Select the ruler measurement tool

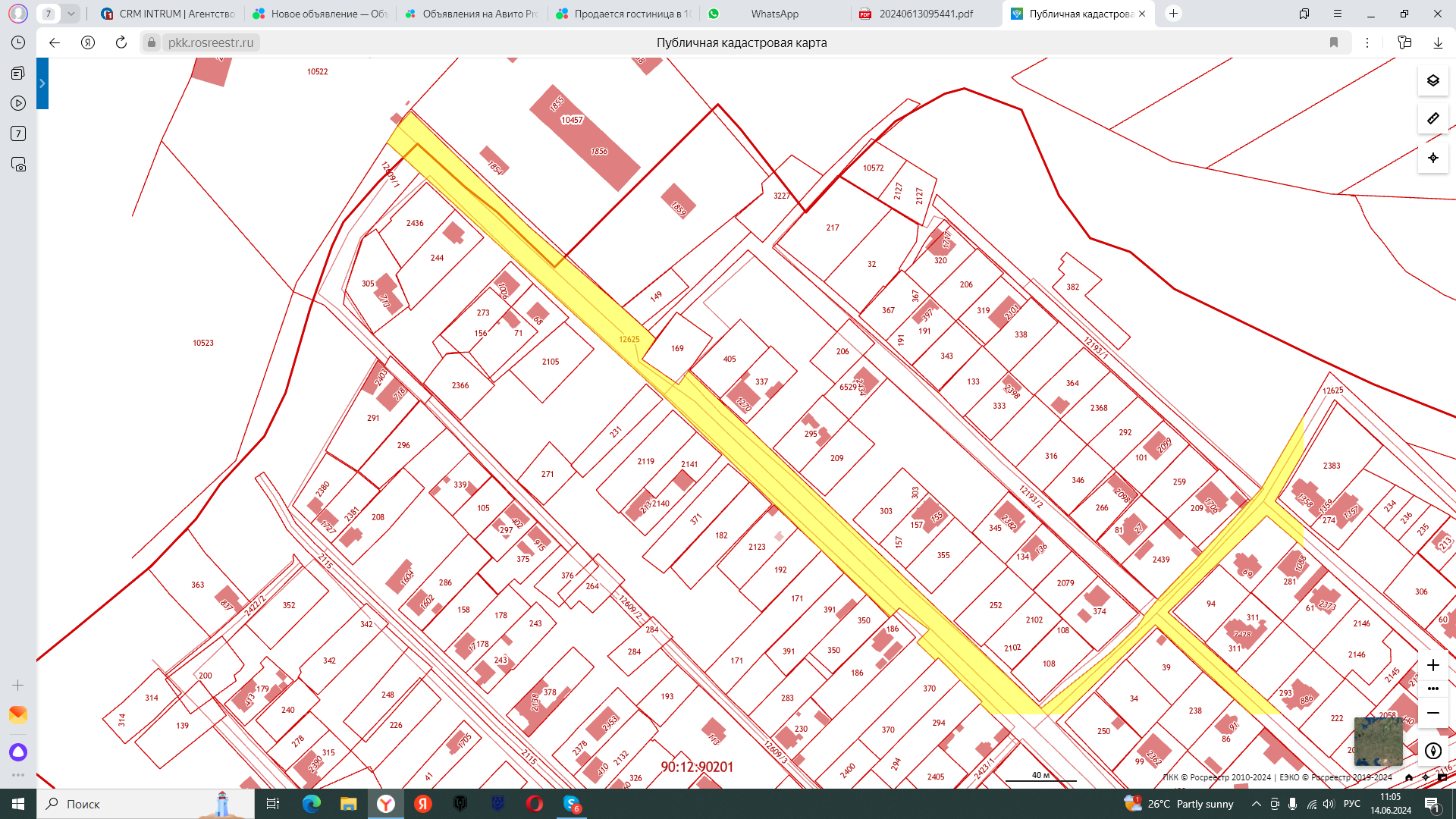pos(1432,118)
